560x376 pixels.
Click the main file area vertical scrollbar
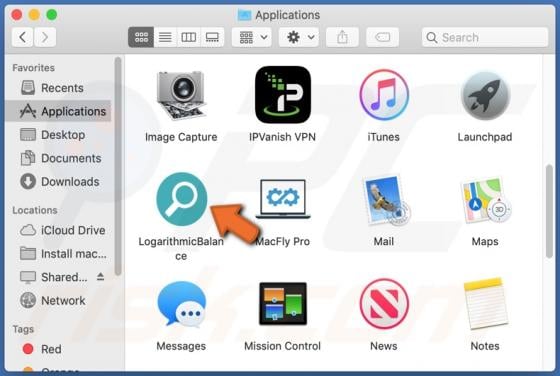tap(549, 211)
